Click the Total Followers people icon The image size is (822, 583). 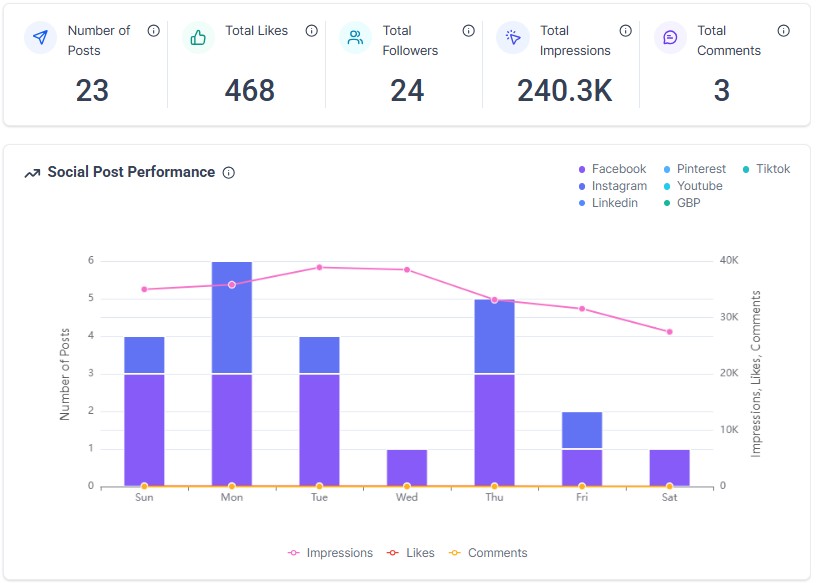355,37
